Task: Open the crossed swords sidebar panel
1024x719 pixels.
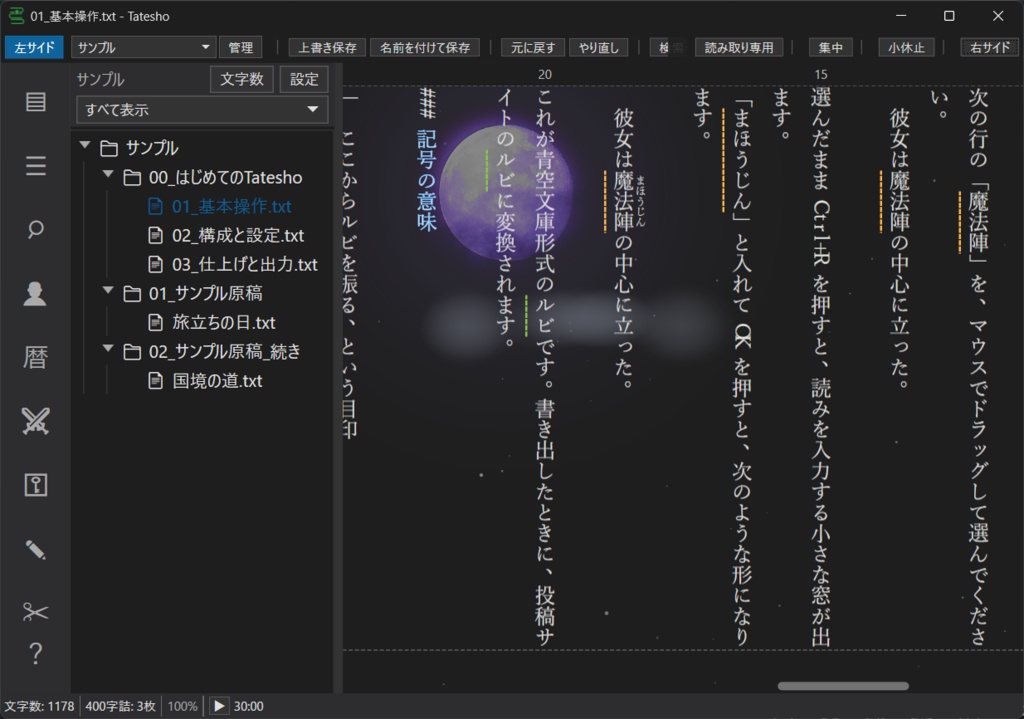Action: pyautogui.click(x=35, y=421)
